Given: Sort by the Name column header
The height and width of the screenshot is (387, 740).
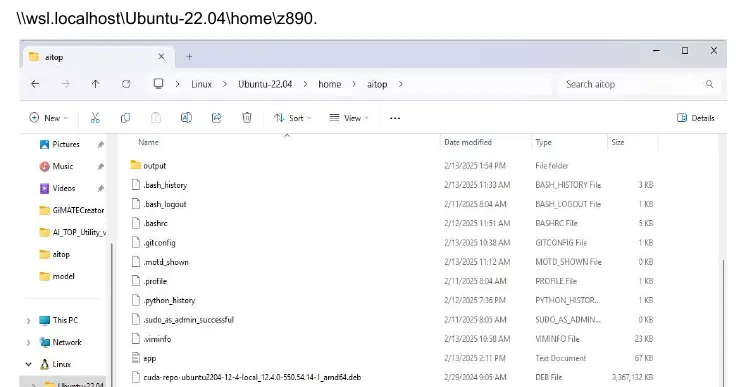Looking at the screenshot, I should (x=148, y=142).
